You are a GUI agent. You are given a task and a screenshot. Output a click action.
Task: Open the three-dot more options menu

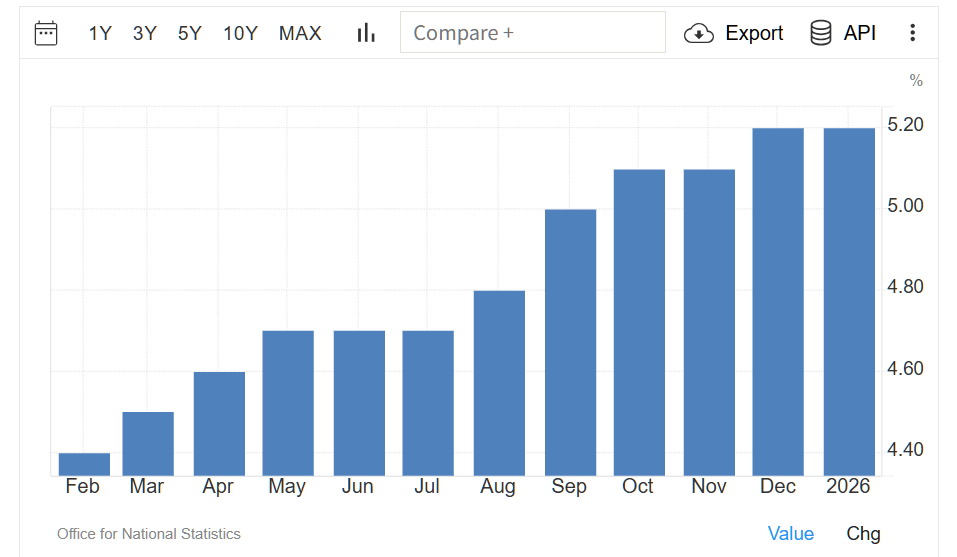[912, 33]
